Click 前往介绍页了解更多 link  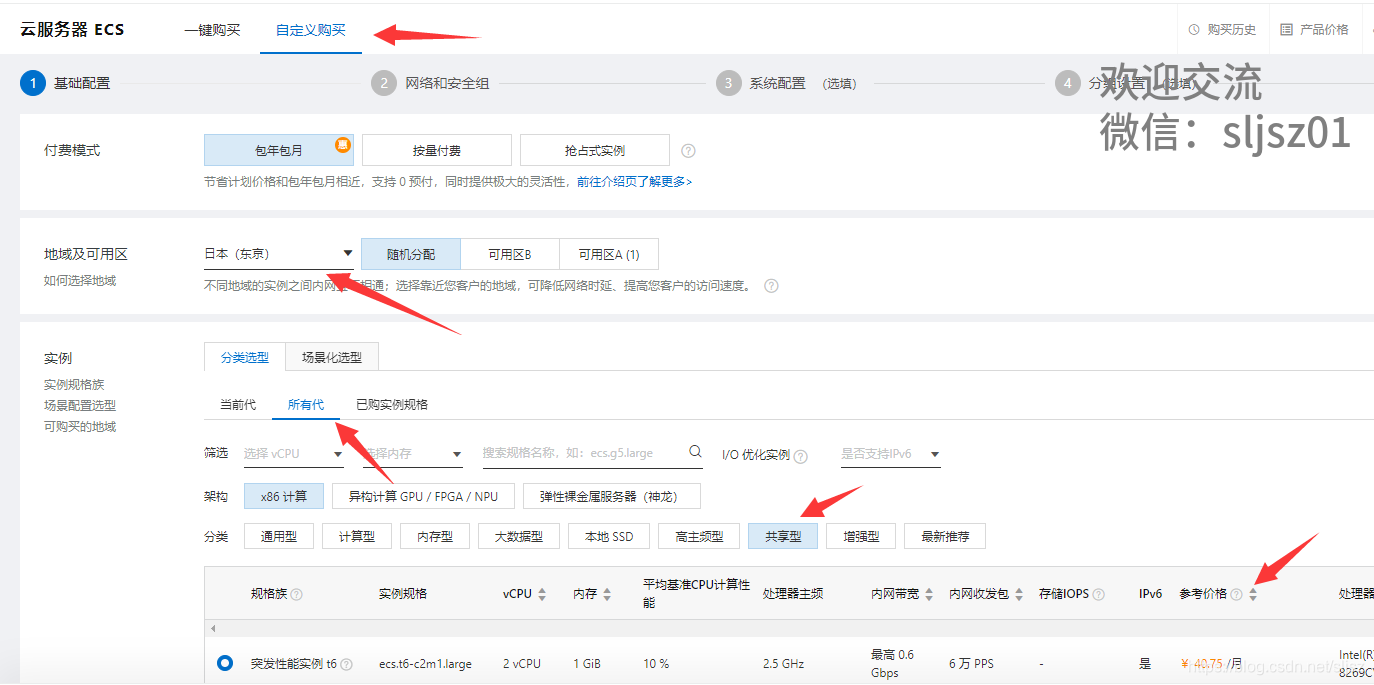[x=635, y=182]
